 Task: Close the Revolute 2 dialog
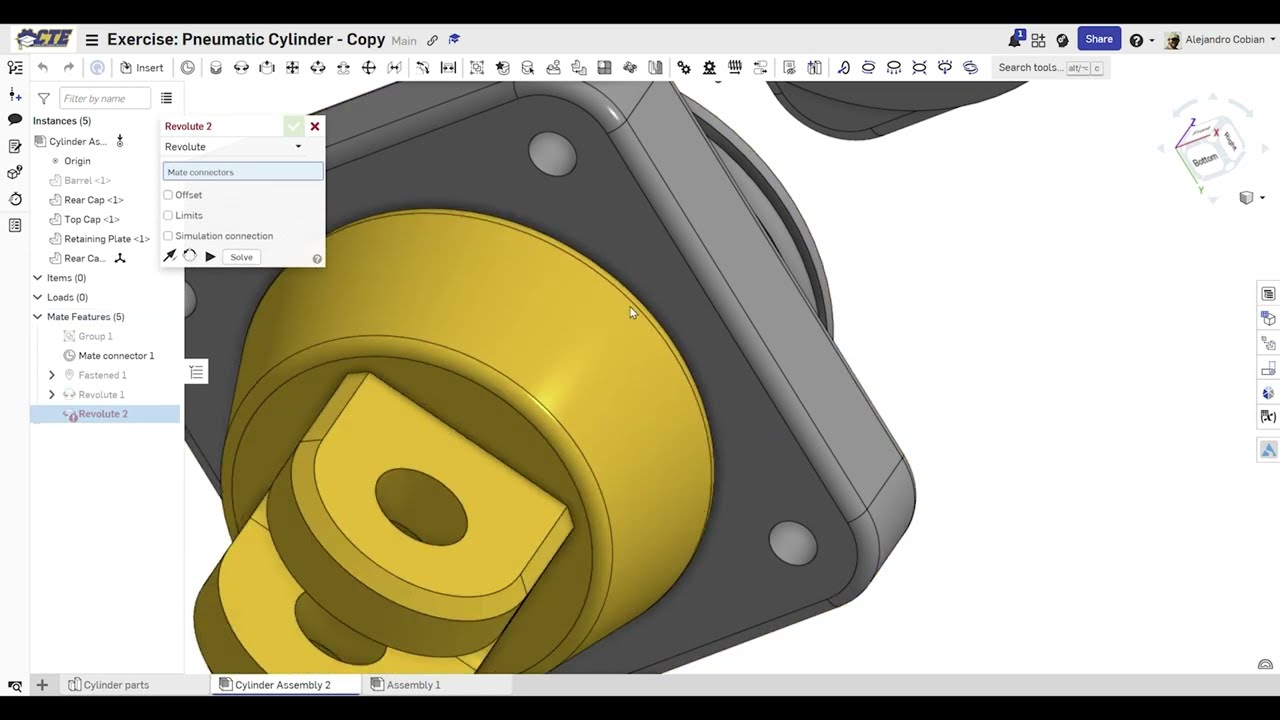315,126
